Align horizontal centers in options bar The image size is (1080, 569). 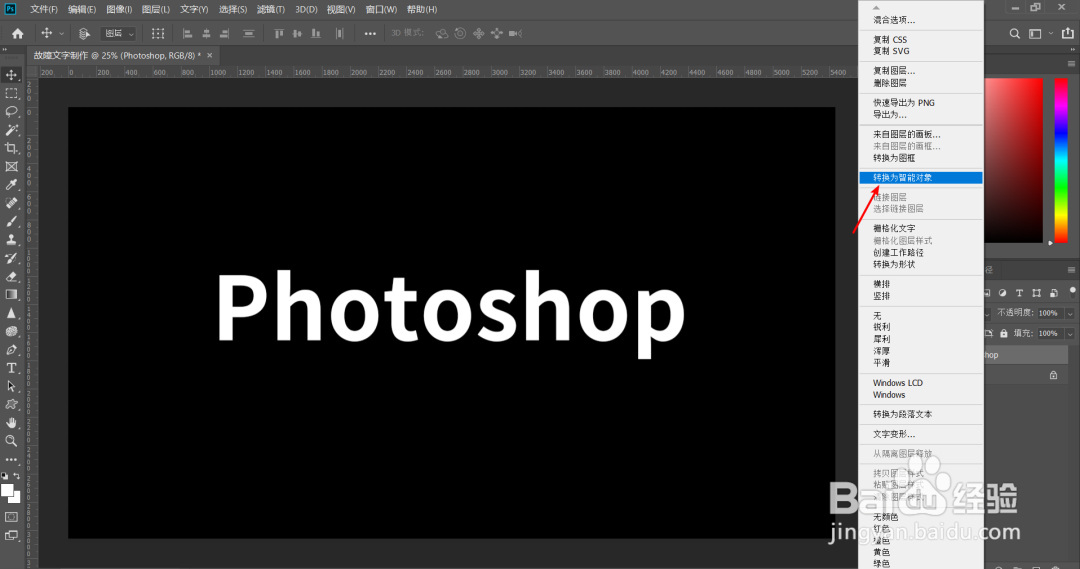point(206,33)
